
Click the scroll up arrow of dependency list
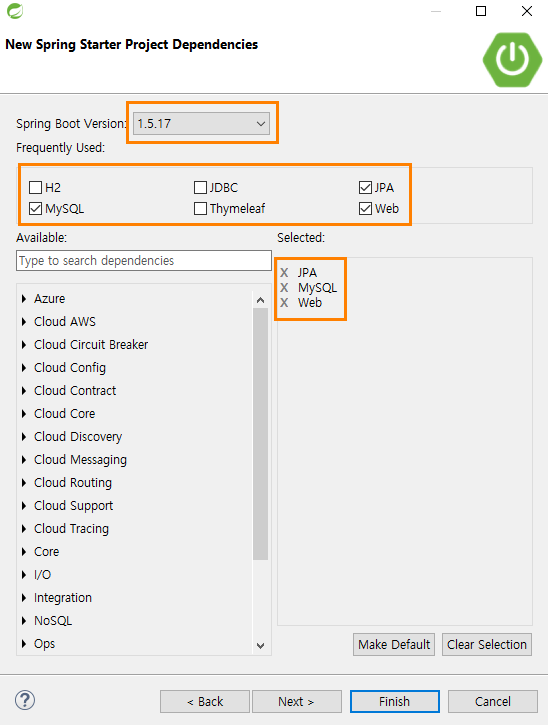click(260, 300)
